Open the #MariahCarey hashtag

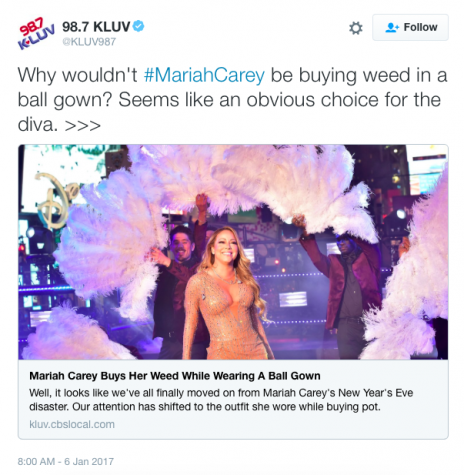click(x=204, y=75)
